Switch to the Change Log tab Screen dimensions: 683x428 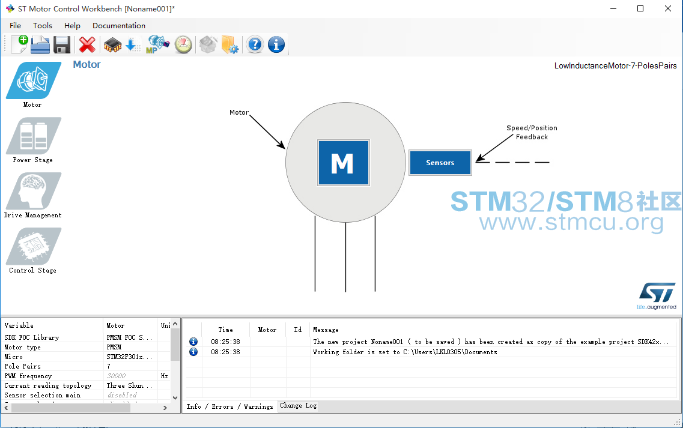tap(298, 406)
